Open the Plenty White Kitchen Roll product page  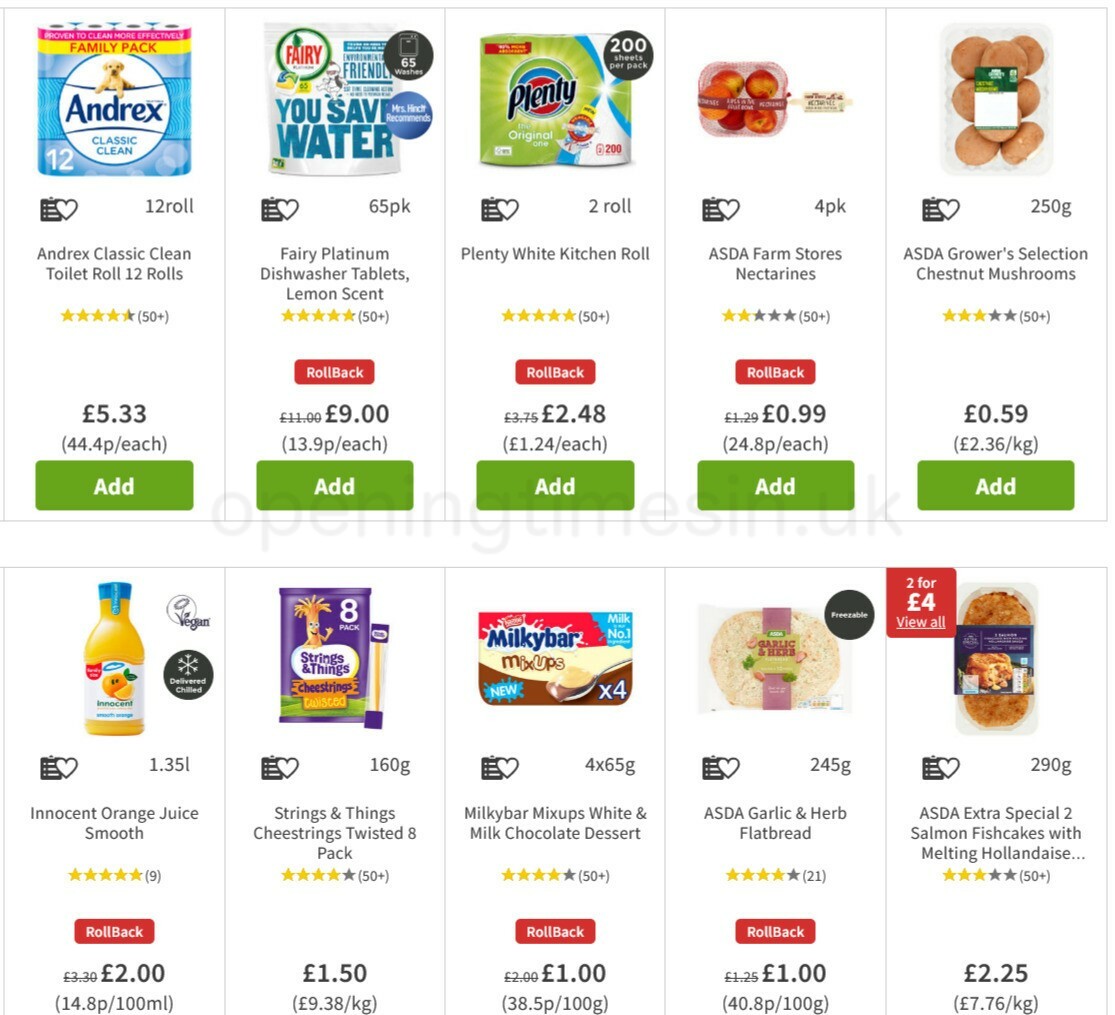point(555,254)
